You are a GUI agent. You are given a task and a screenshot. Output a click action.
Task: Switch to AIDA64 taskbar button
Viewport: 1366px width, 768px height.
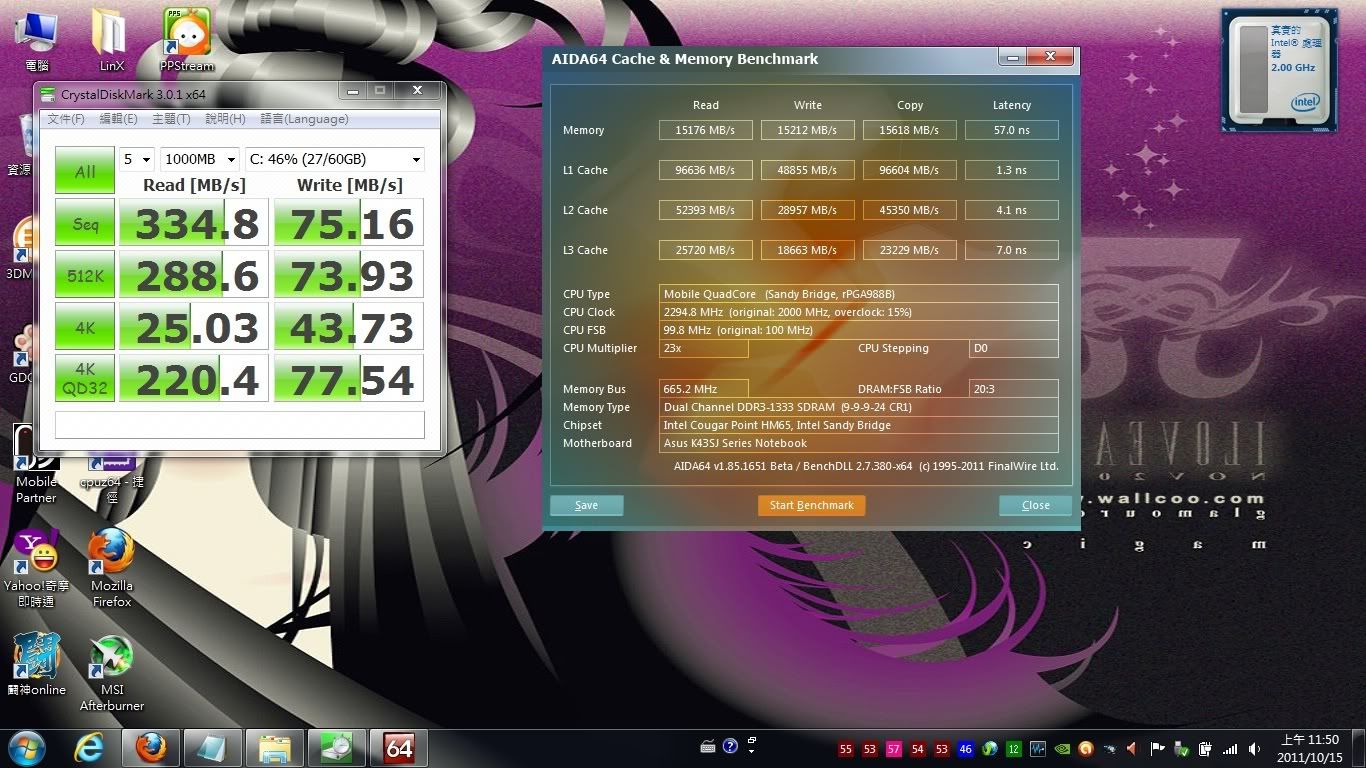[399, 748]
